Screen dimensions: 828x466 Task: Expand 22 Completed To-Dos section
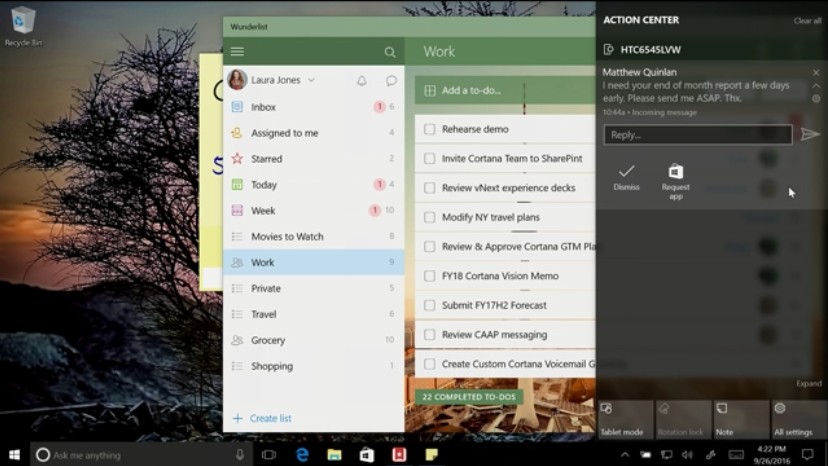tap(469, 397)
